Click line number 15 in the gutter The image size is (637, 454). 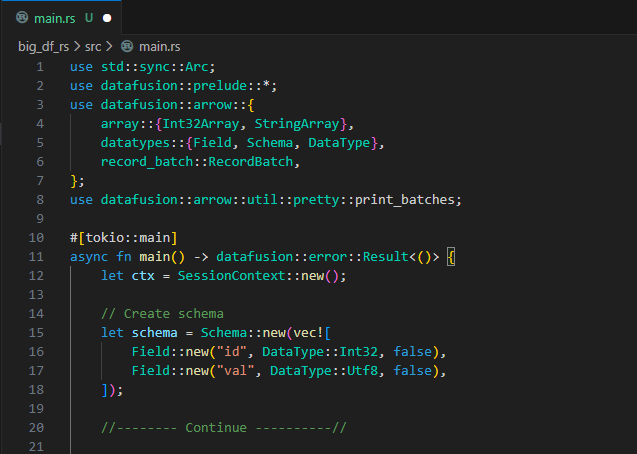click(37, 332)
